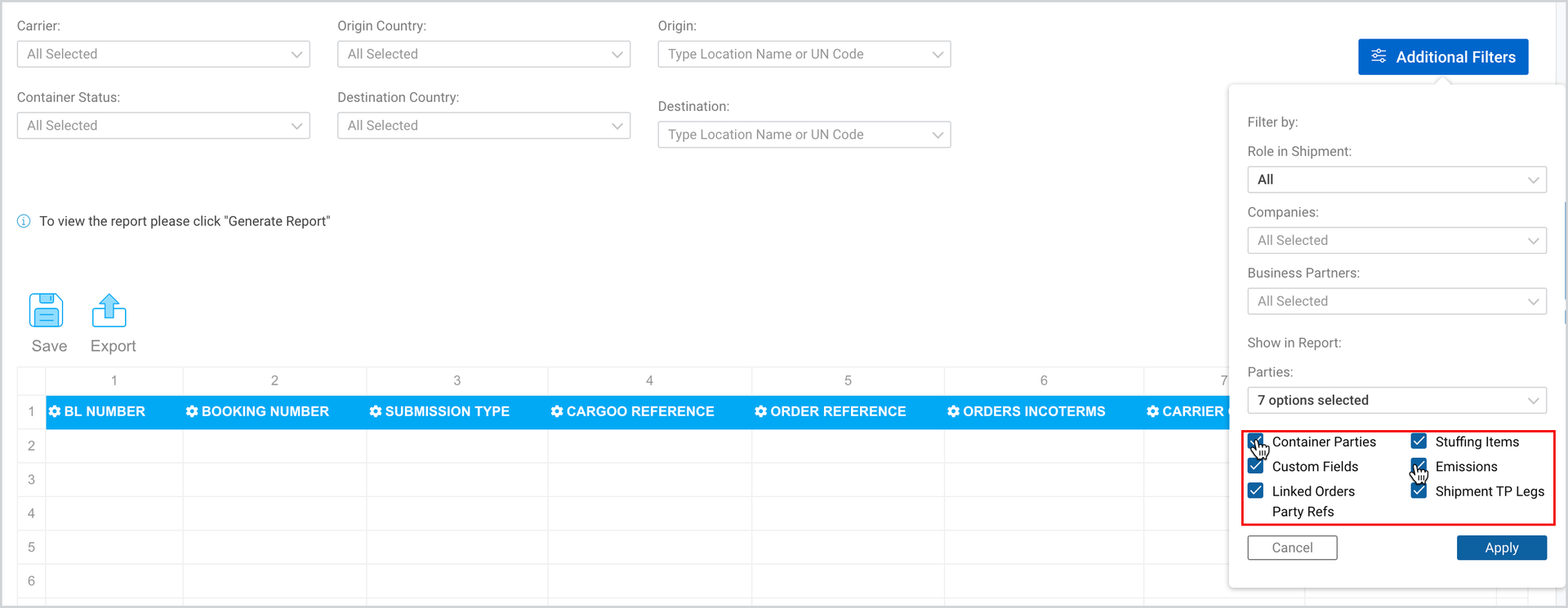
Task: Expand the Business Partners dropdown
Action: pyautogui.click(x=1396, y=301)
